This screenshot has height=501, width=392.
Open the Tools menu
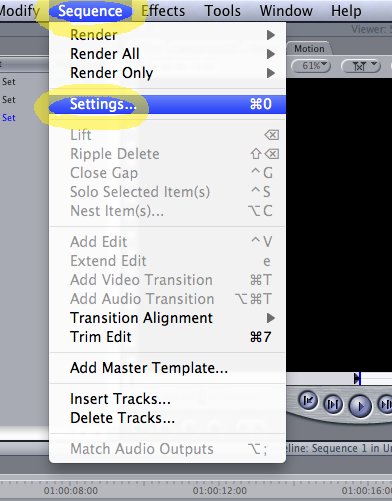[x=222, y=11]
